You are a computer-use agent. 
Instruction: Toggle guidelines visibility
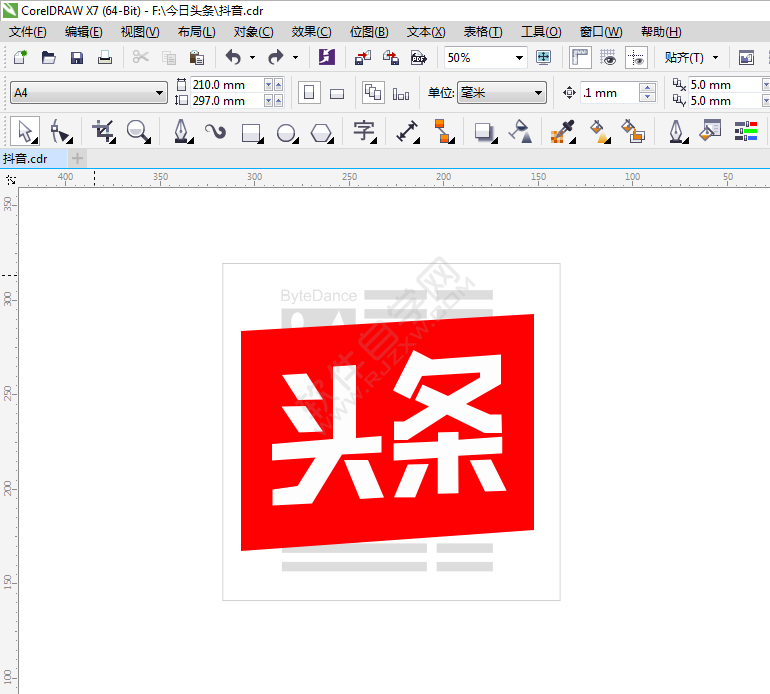(x=636, y=57)
